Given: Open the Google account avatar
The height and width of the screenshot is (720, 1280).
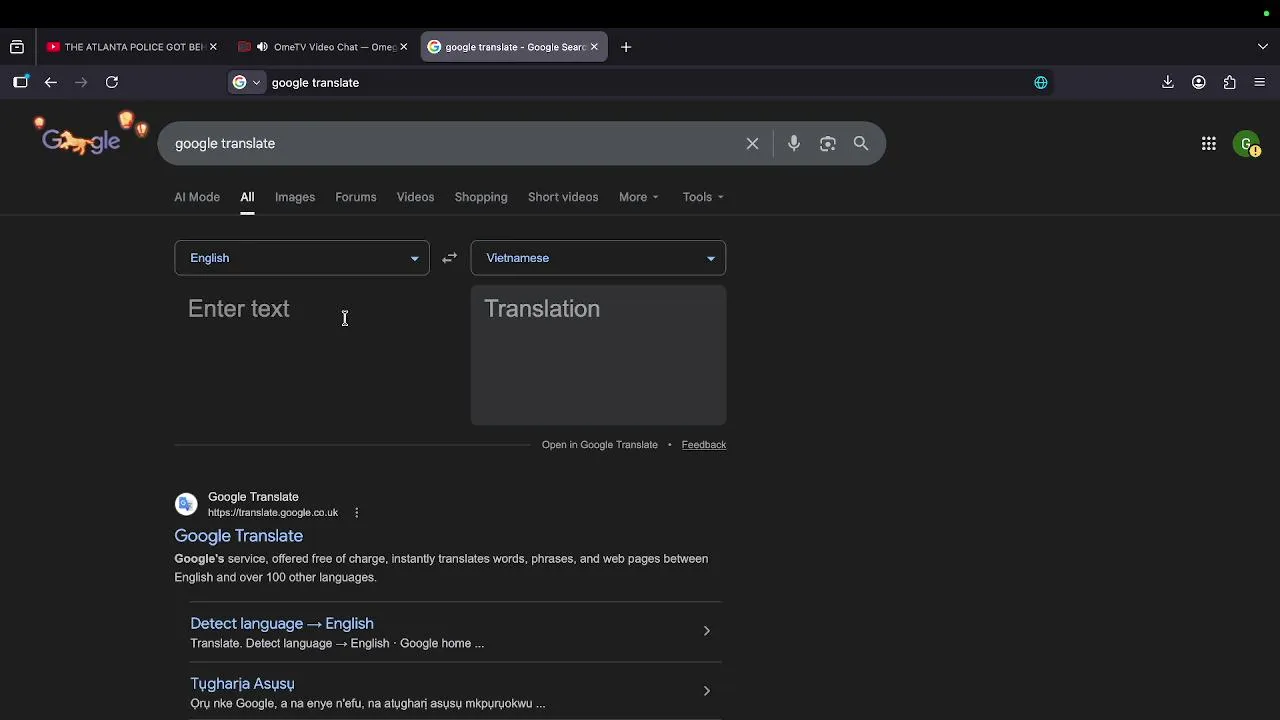Looking at the screenshot, I should click(x=1247, y=145).
